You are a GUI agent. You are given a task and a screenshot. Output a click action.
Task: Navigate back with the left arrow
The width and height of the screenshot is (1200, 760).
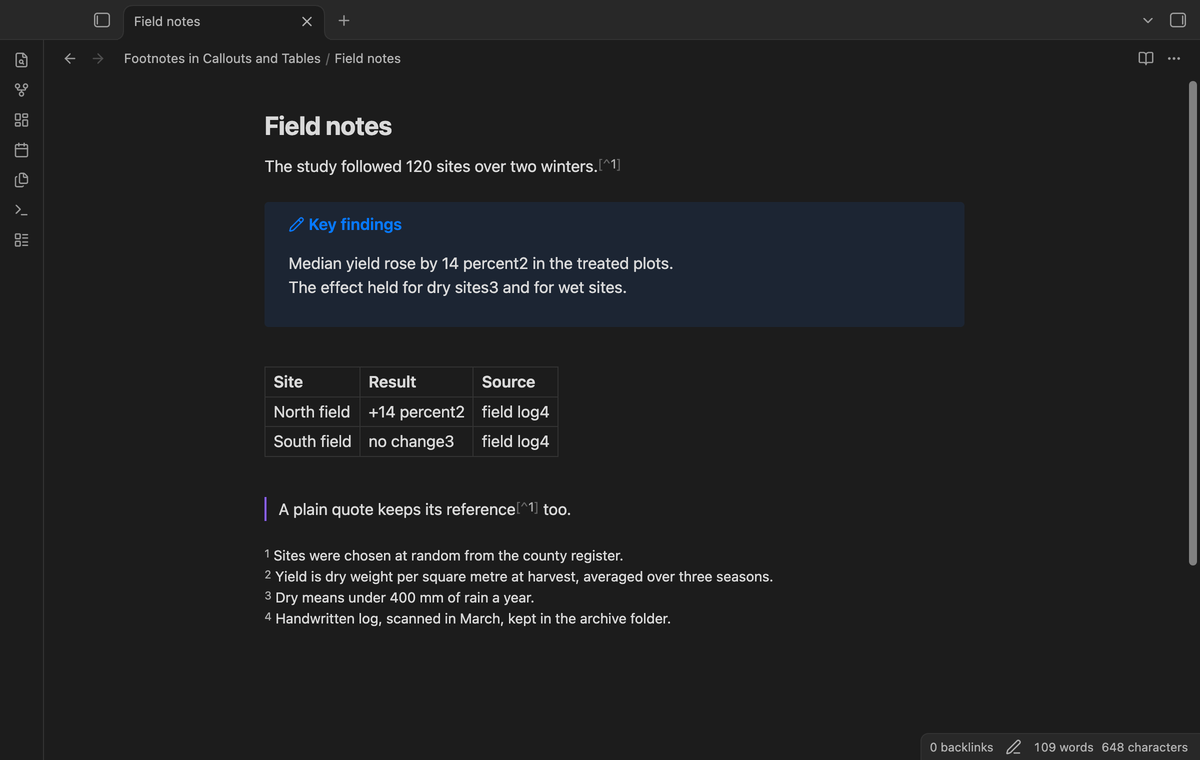tap(70, 58)
